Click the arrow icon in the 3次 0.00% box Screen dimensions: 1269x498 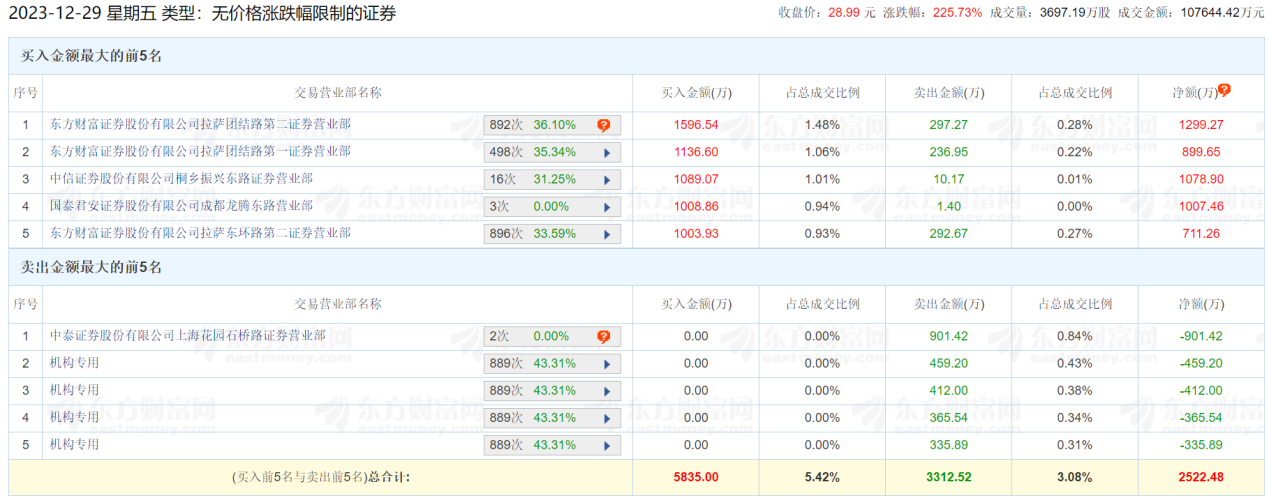[606, 207]
